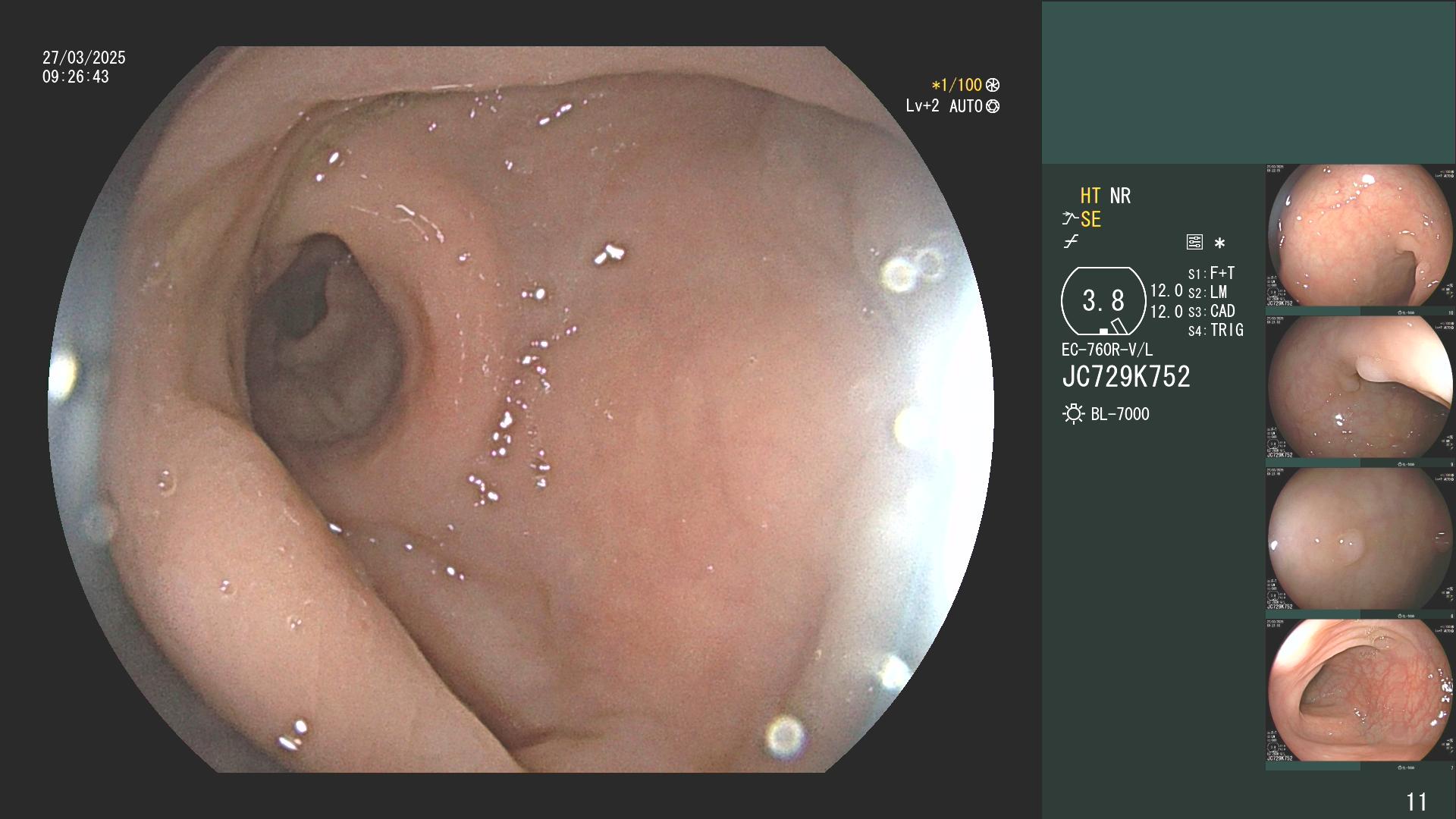This screenshot has height=819, width=1456.
Task: Select switch S1 F+T assignment
Action: tap(1212, 273)
